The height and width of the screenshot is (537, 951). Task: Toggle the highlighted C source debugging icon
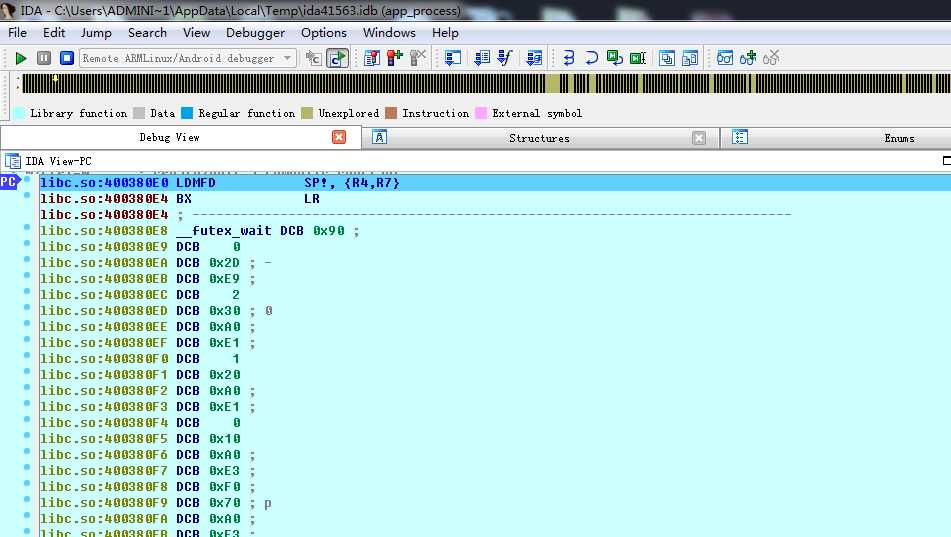(x=337, y=58)
